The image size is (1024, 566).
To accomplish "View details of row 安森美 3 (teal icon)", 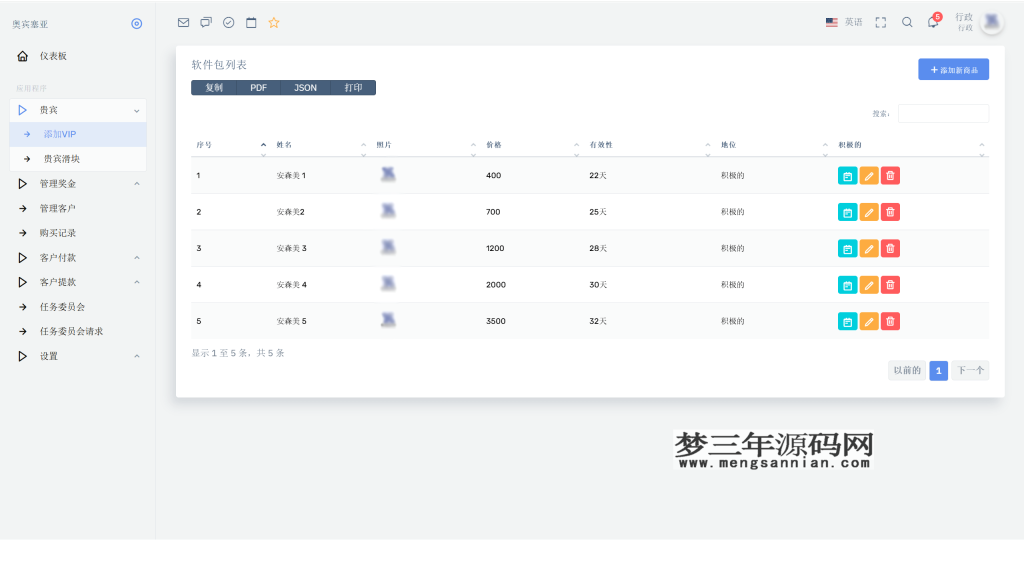I will (x=847, y=249).
